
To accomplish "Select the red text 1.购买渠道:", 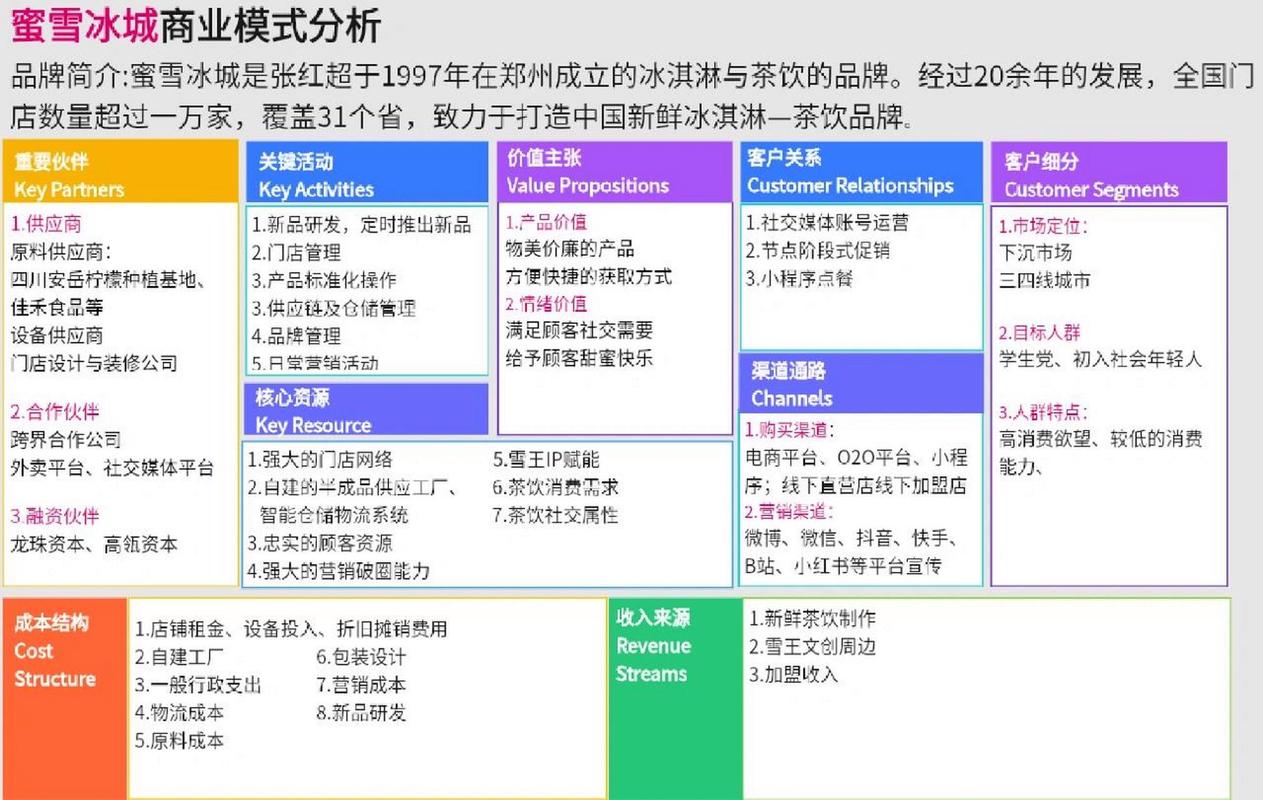I will tap(789, 430).
